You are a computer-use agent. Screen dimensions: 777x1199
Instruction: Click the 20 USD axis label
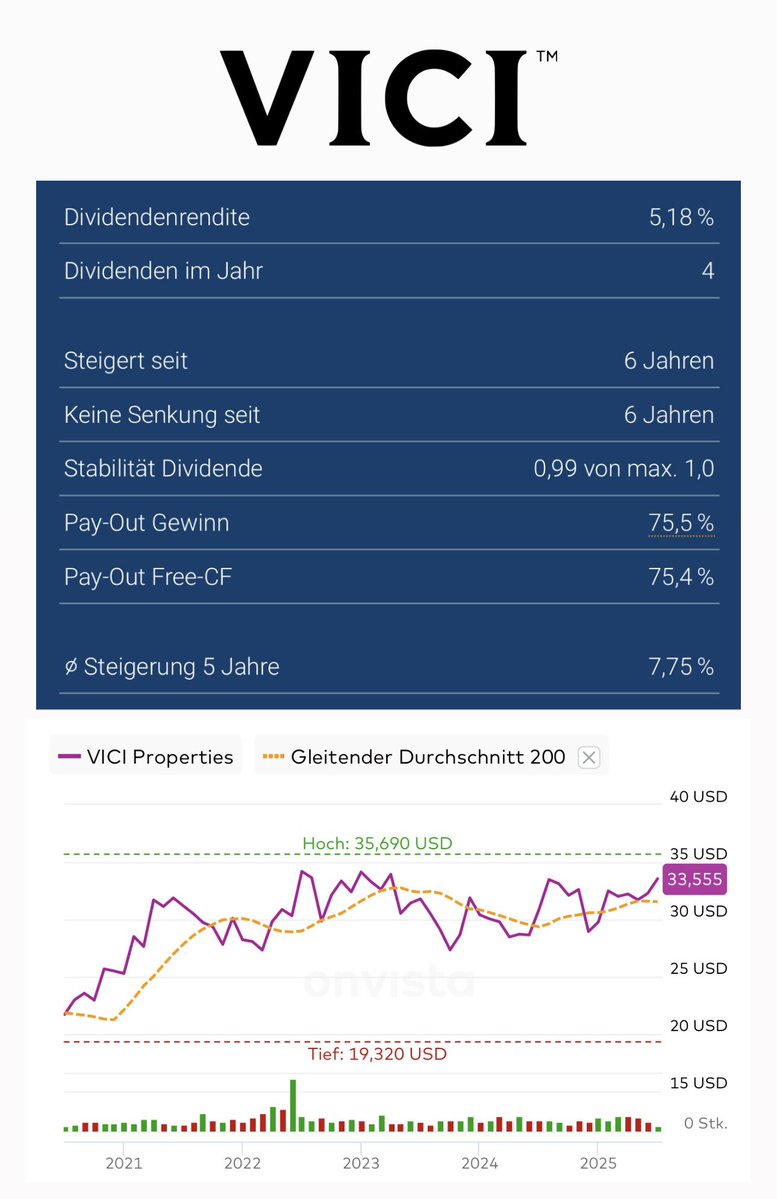(698, 1025)
